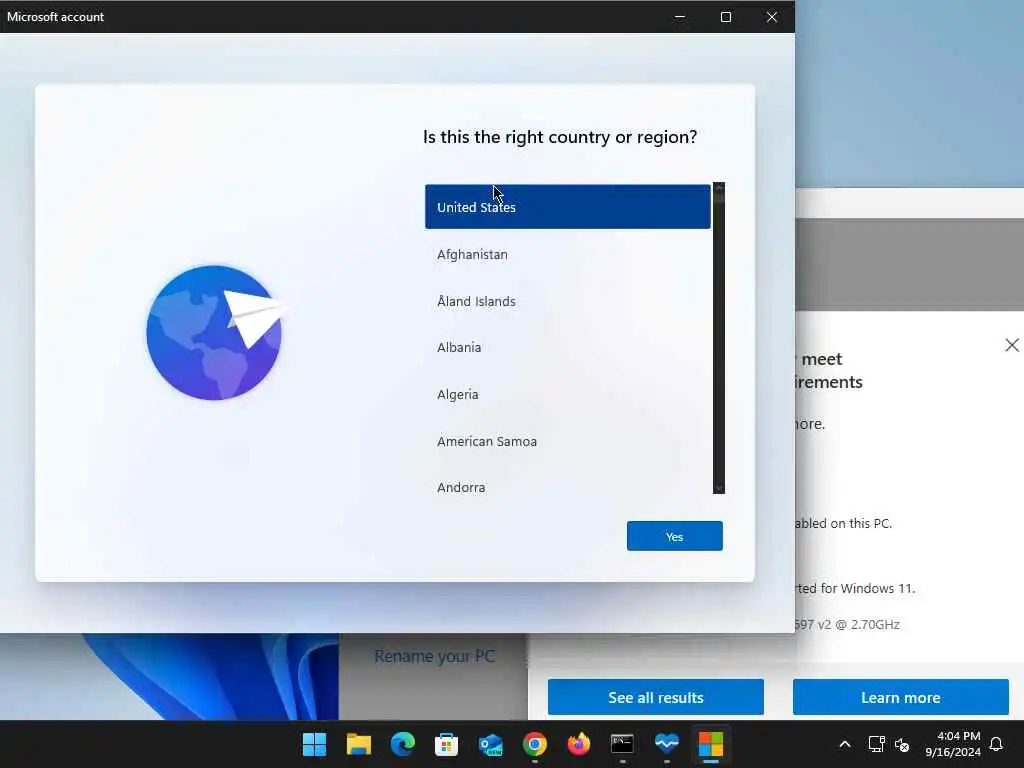Select United States in country list

click(x=568, y=207)
